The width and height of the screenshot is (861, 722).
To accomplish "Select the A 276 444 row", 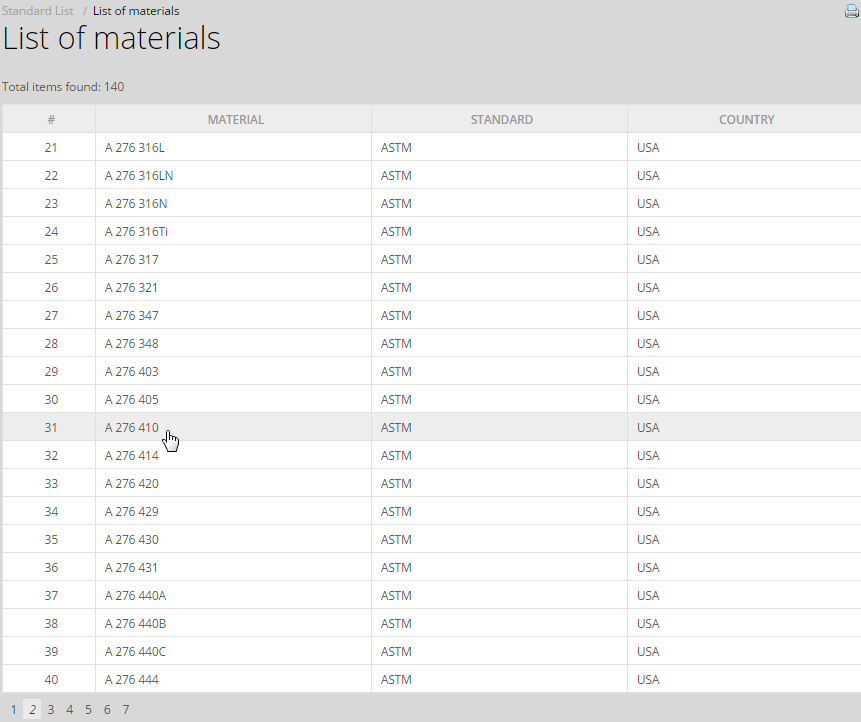I will click(432, 679).
